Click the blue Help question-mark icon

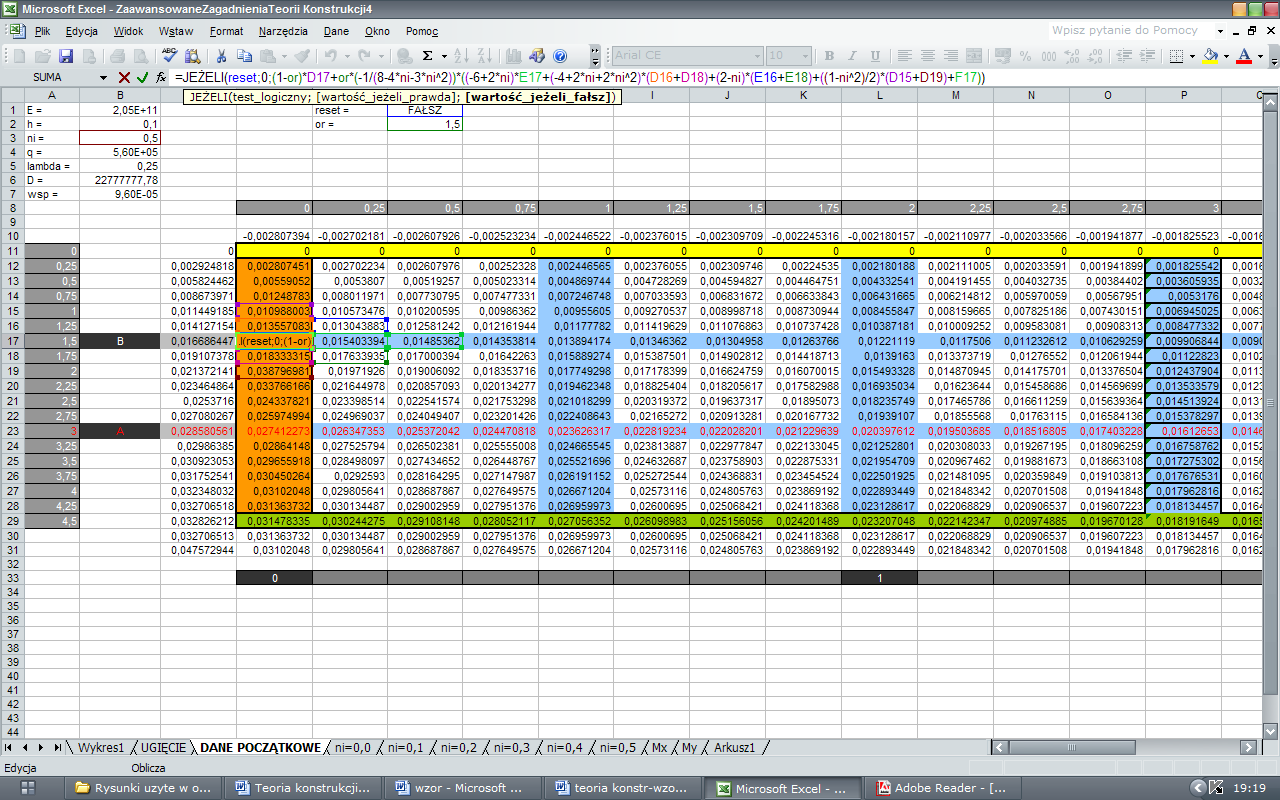point(560,56)
